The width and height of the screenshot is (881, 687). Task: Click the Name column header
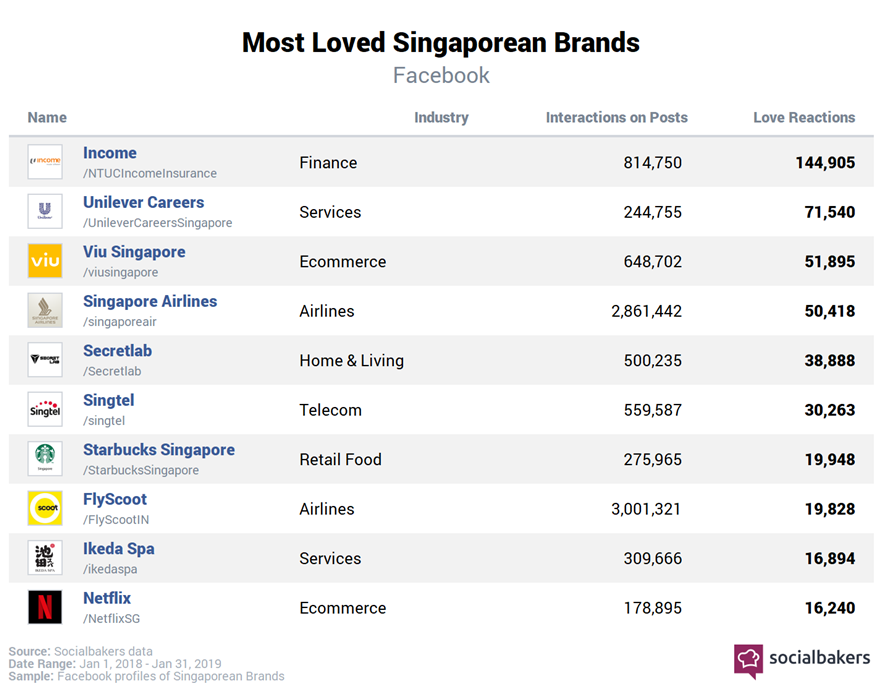[47, 117]
